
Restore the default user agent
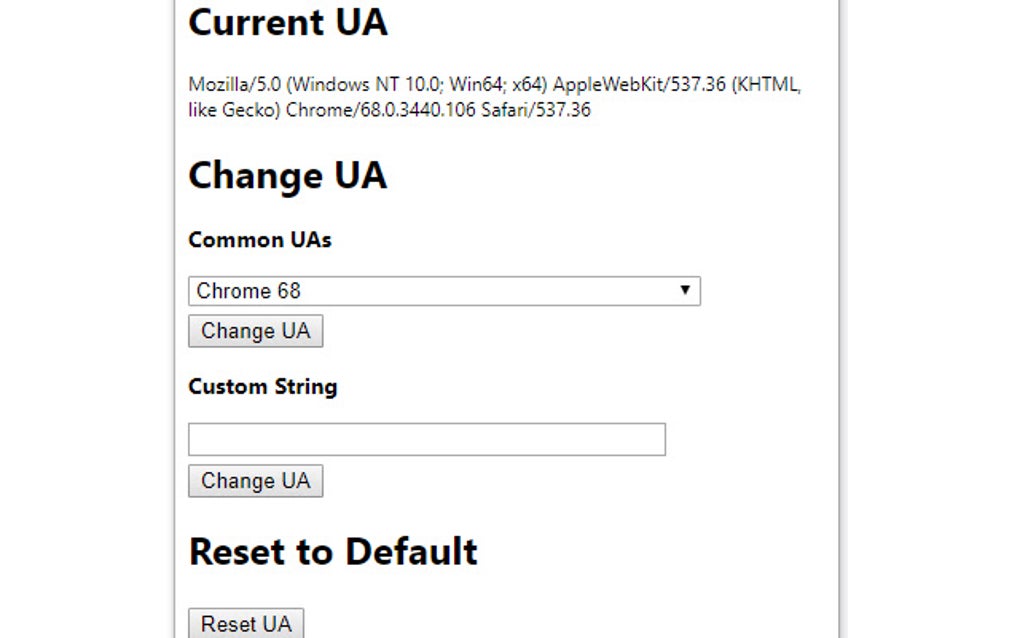(245, 622)
